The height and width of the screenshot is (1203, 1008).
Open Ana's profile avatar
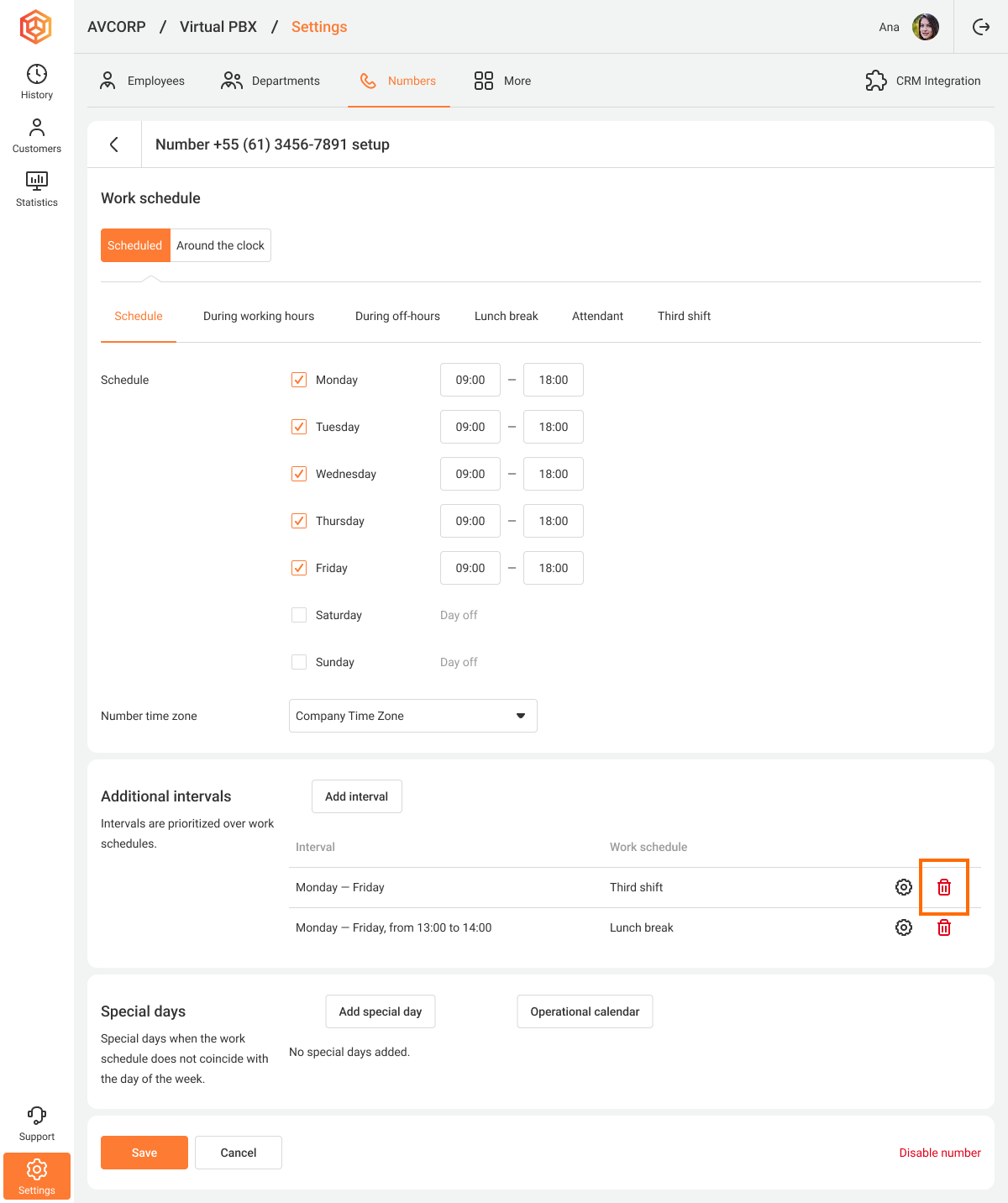pyautogui.click(x=926, y=27)
